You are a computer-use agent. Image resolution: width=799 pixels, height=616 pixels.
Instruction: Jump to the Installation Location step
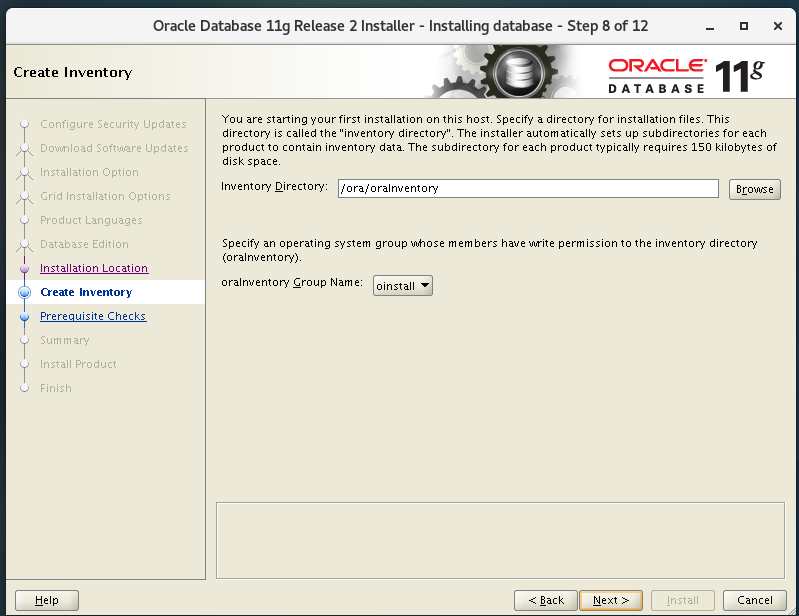click(94, 268)
